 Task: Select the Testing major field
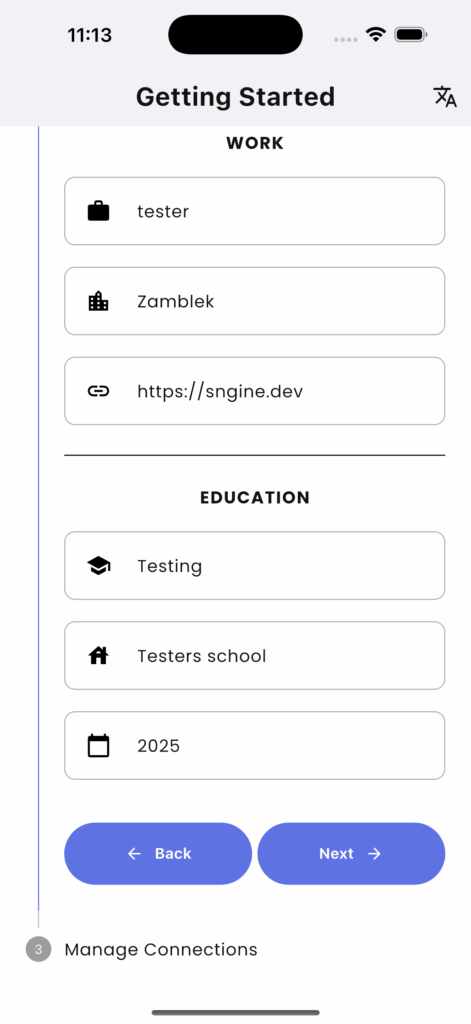[x=255, y=566]
